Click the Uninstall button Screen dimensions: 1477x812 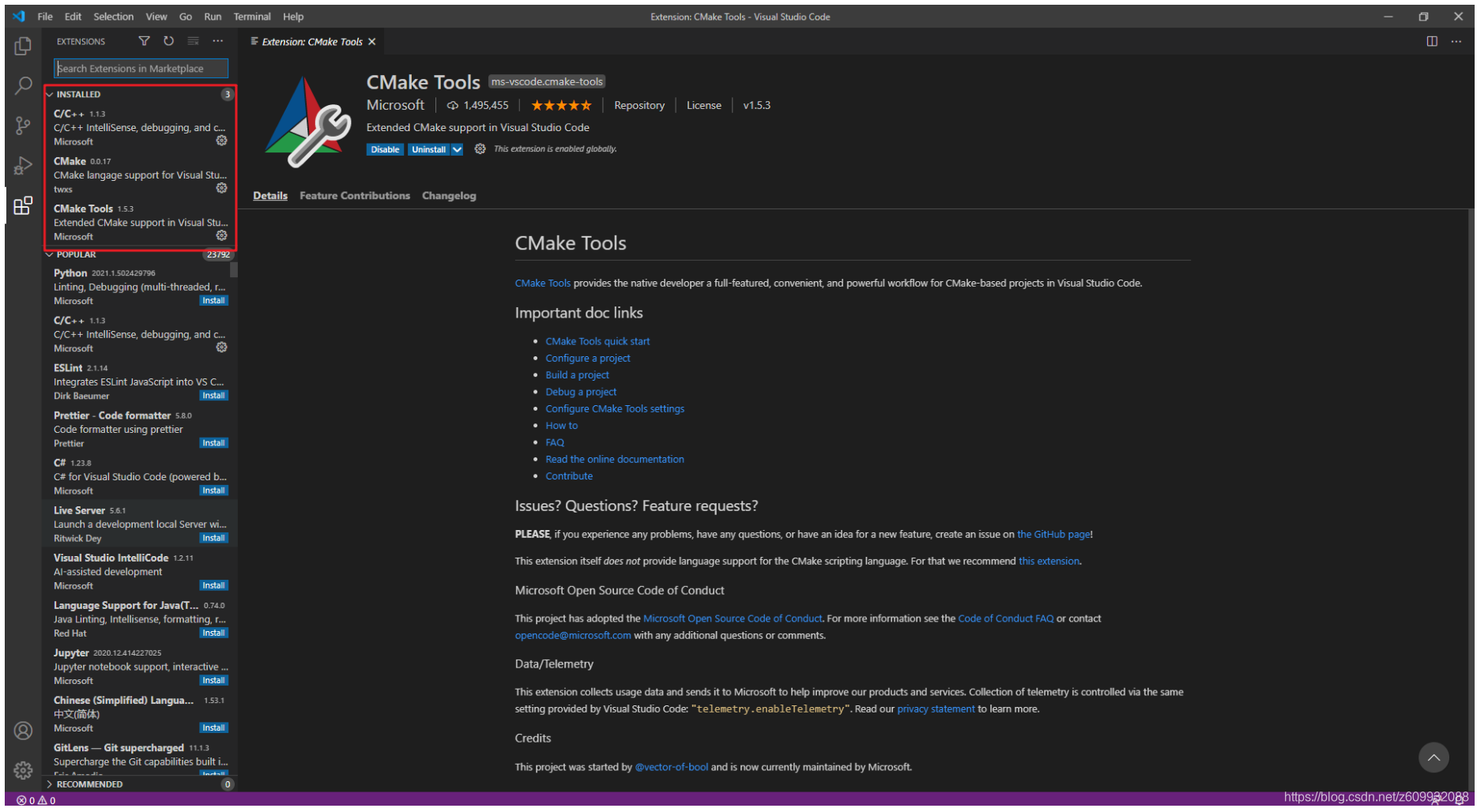click(x=429, y=149)
